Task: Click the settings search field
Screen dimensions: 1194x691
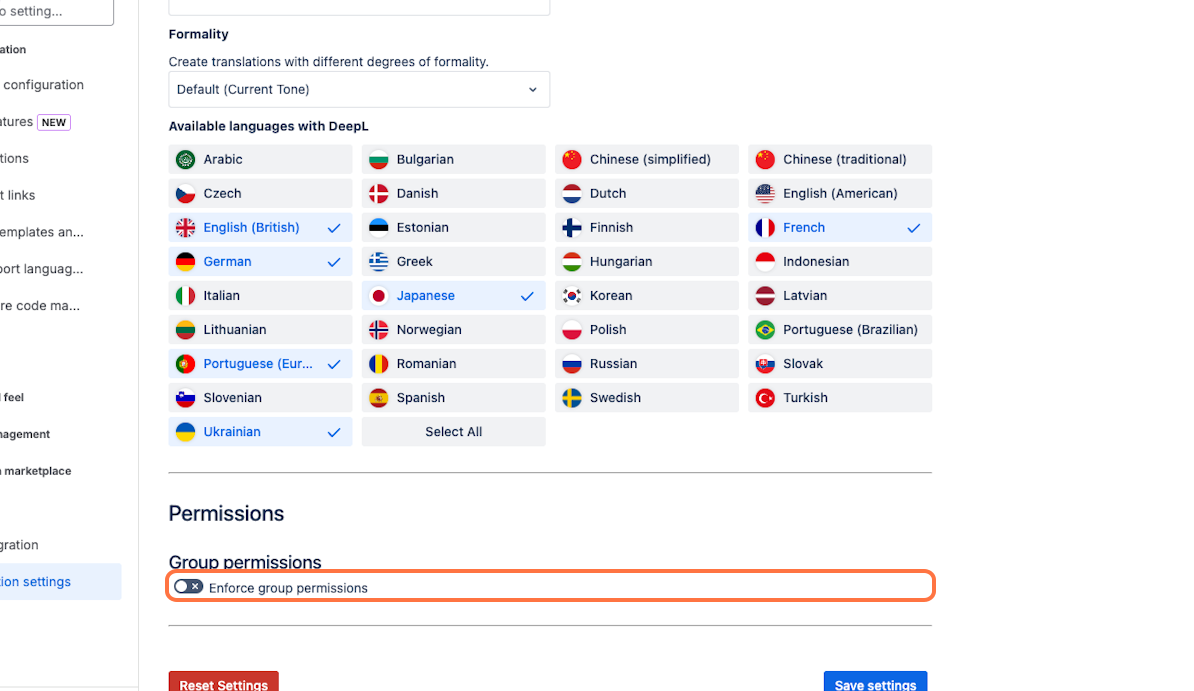Action: coord(56,12)
